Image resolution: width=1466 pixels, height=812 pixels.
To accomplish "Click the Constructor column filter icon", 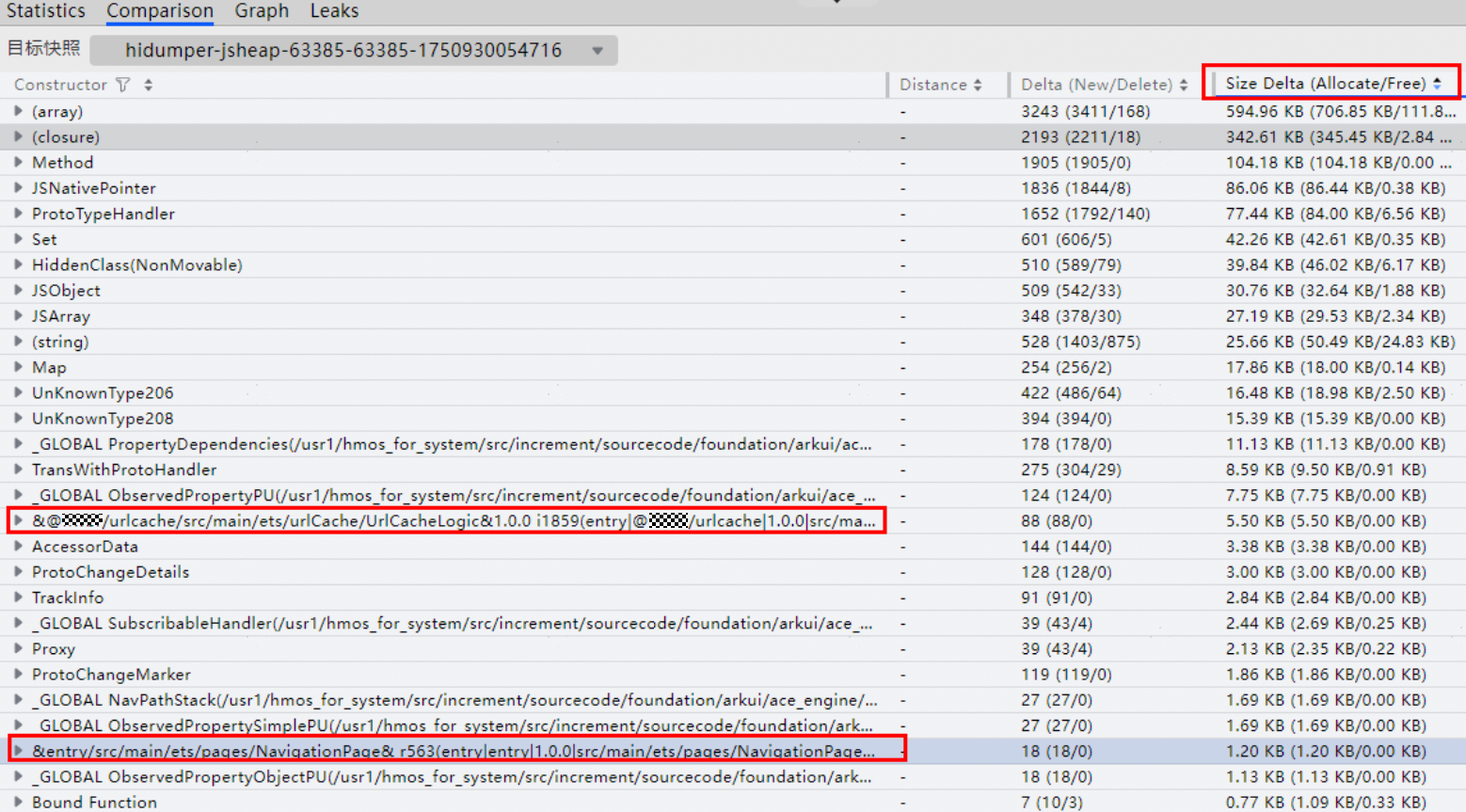I will tap(123, 85).
